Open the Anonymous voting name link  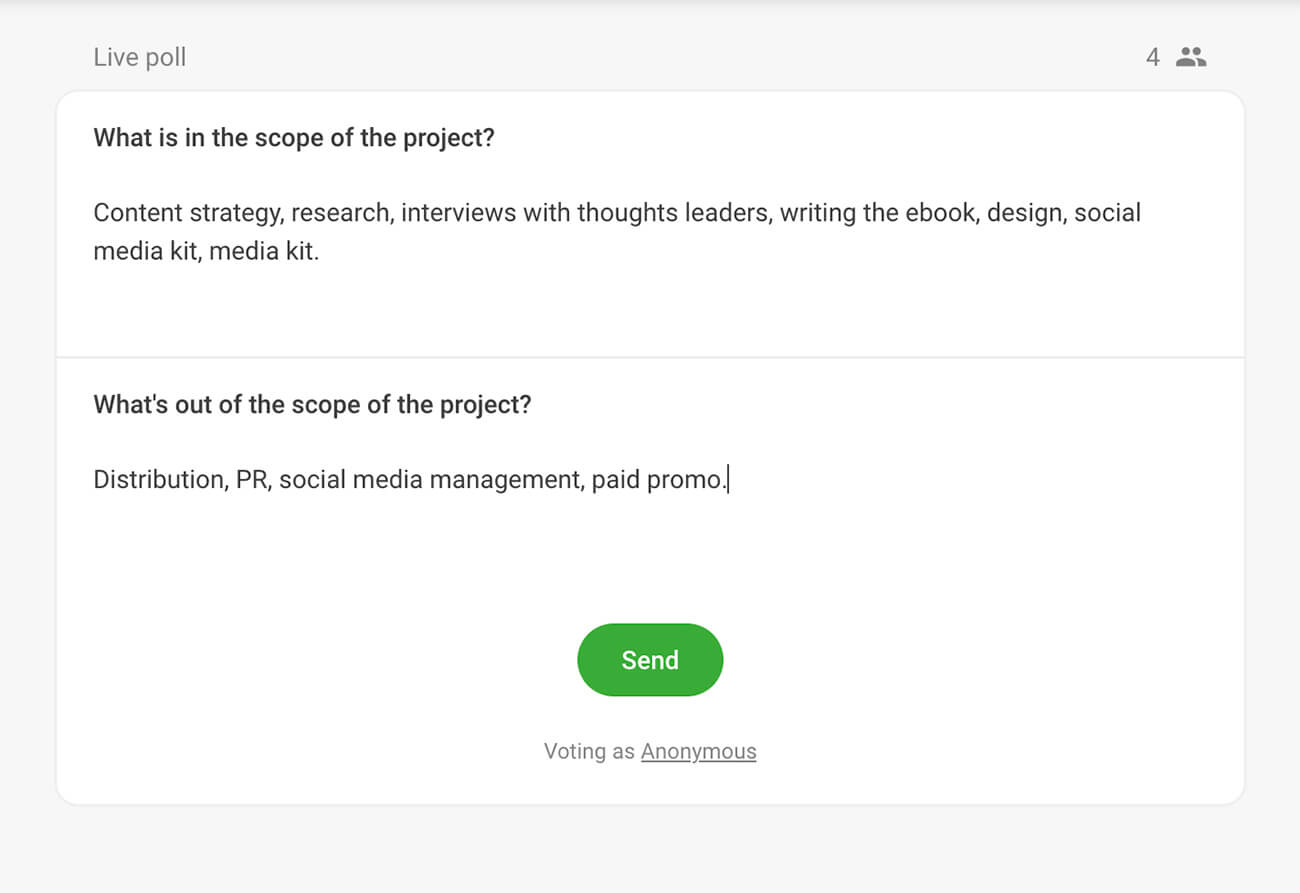[698, 751]
